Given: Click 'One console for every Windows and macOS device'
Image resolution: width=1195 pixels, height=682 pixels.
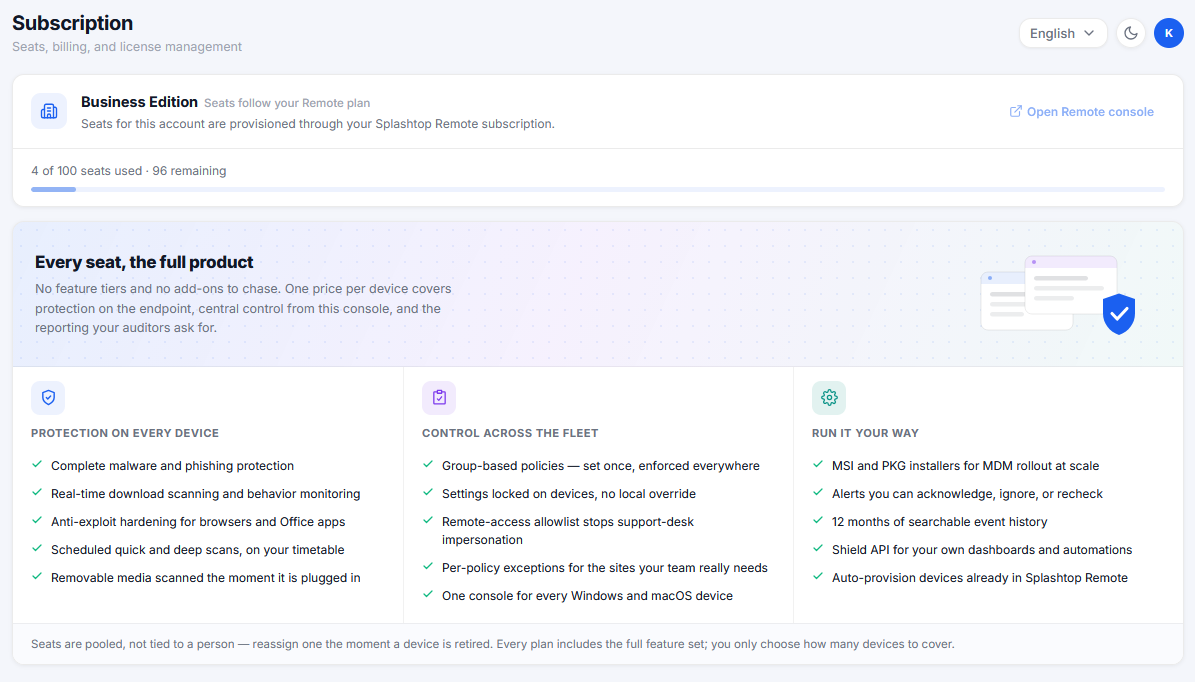Looking at the screenshot, I should 587,596.
